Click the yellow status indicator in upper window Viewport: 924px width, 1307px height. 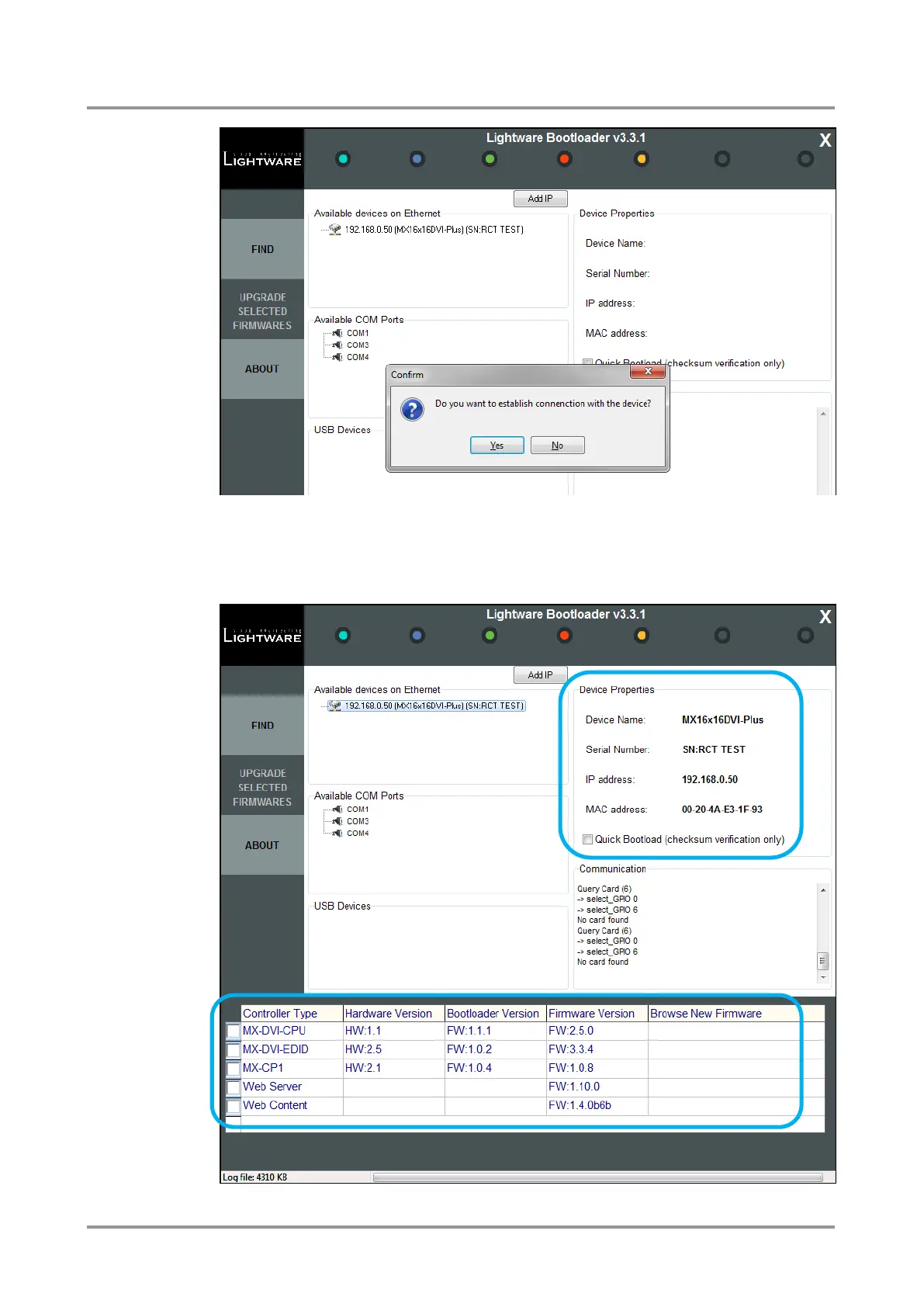(x=642, y=159)
